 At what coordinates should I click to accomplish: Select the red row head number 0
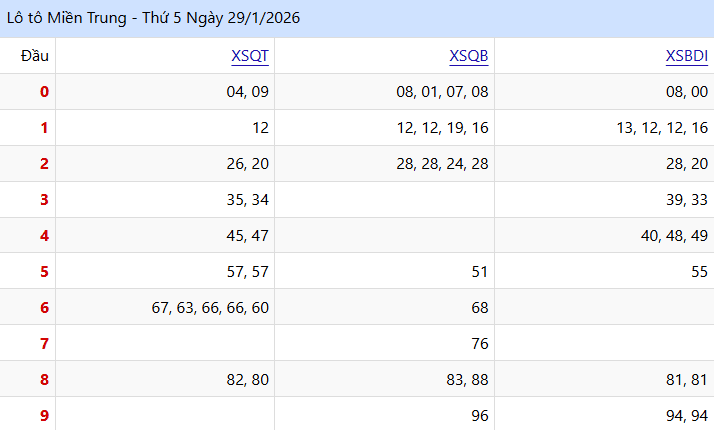click(x=44, y=92)
